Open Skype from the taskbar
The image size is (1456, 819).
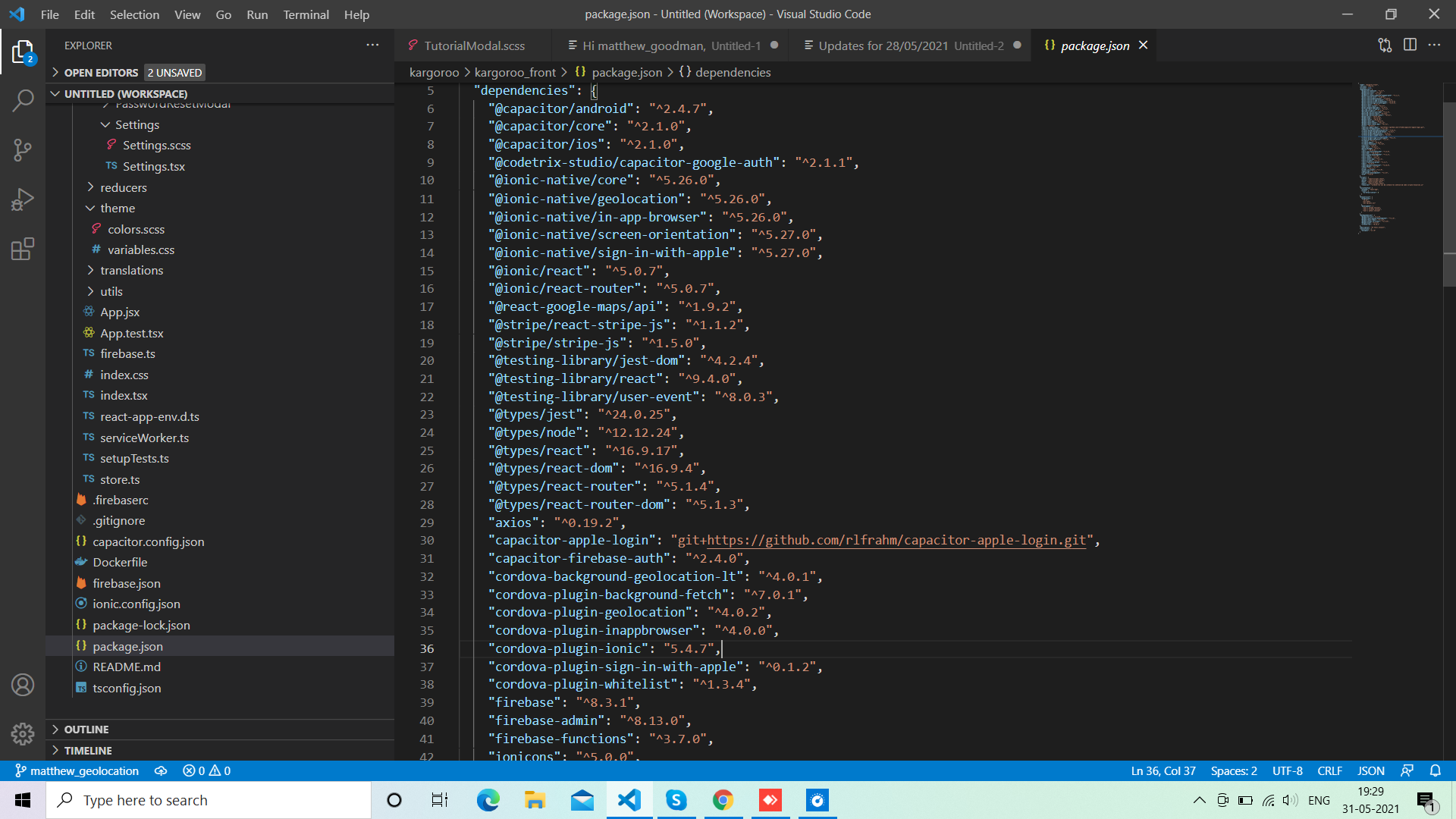(676, 799)
